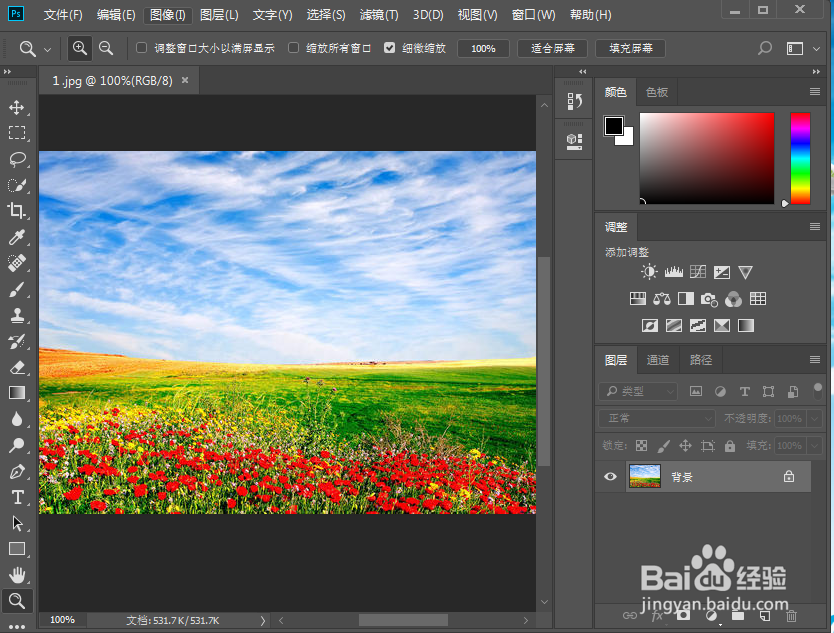Click the Zoom In magnifier in options bar
The image size is (834, 633).
pyautogui.click(x=80, y=48)
